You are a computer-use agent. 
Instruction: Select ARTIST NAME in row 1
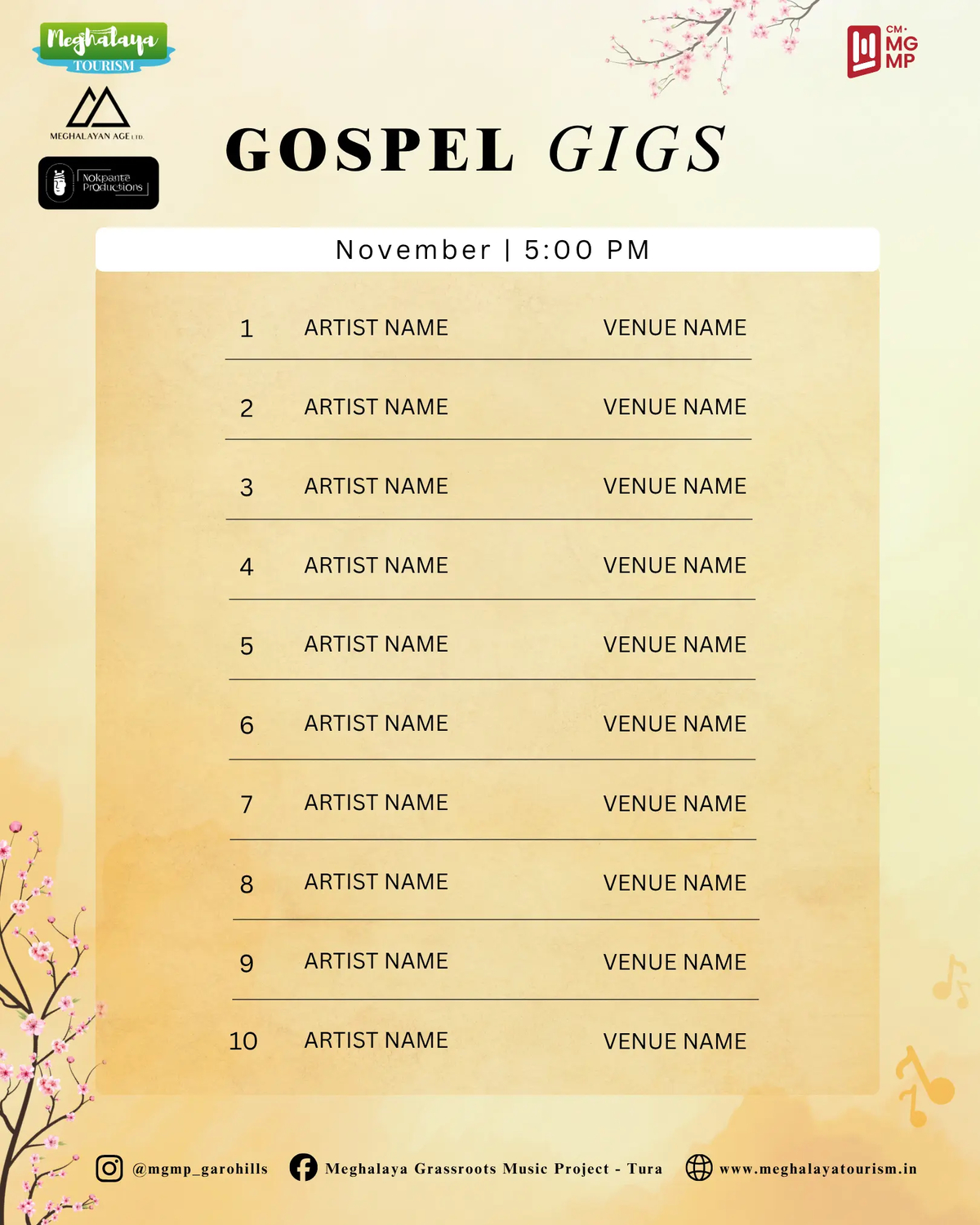376,327
